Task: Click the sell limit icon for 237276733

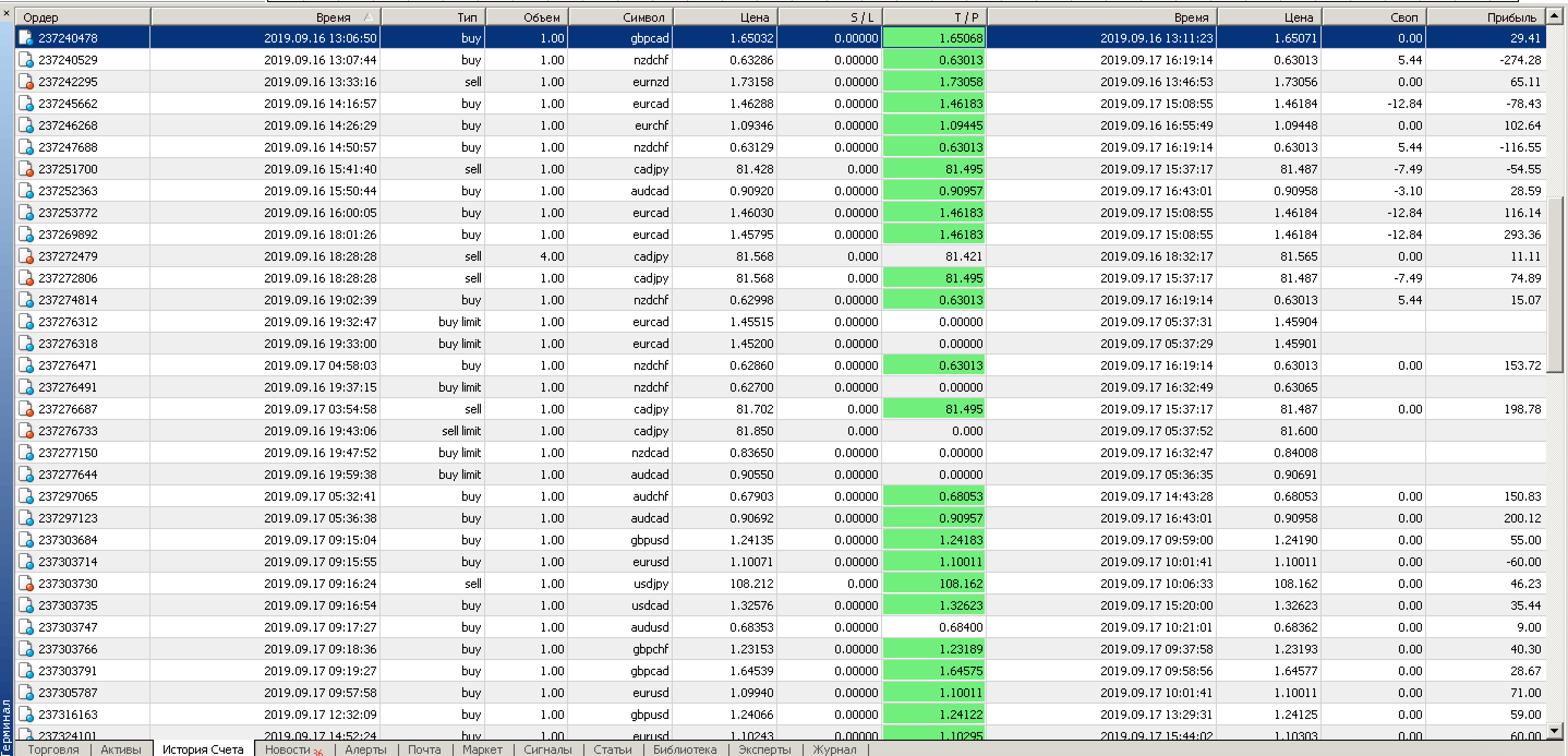Action: click(26, 431)
